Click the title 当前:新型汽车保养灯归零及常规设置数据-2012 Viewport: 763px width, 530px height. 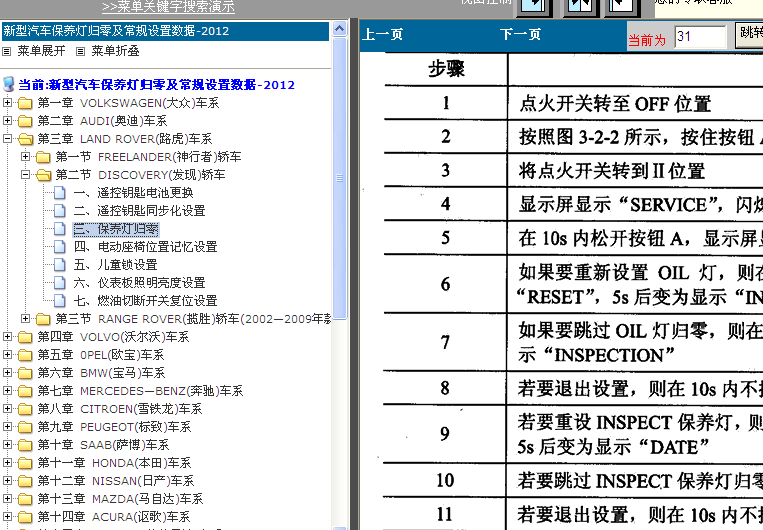[x=156, y=85]
